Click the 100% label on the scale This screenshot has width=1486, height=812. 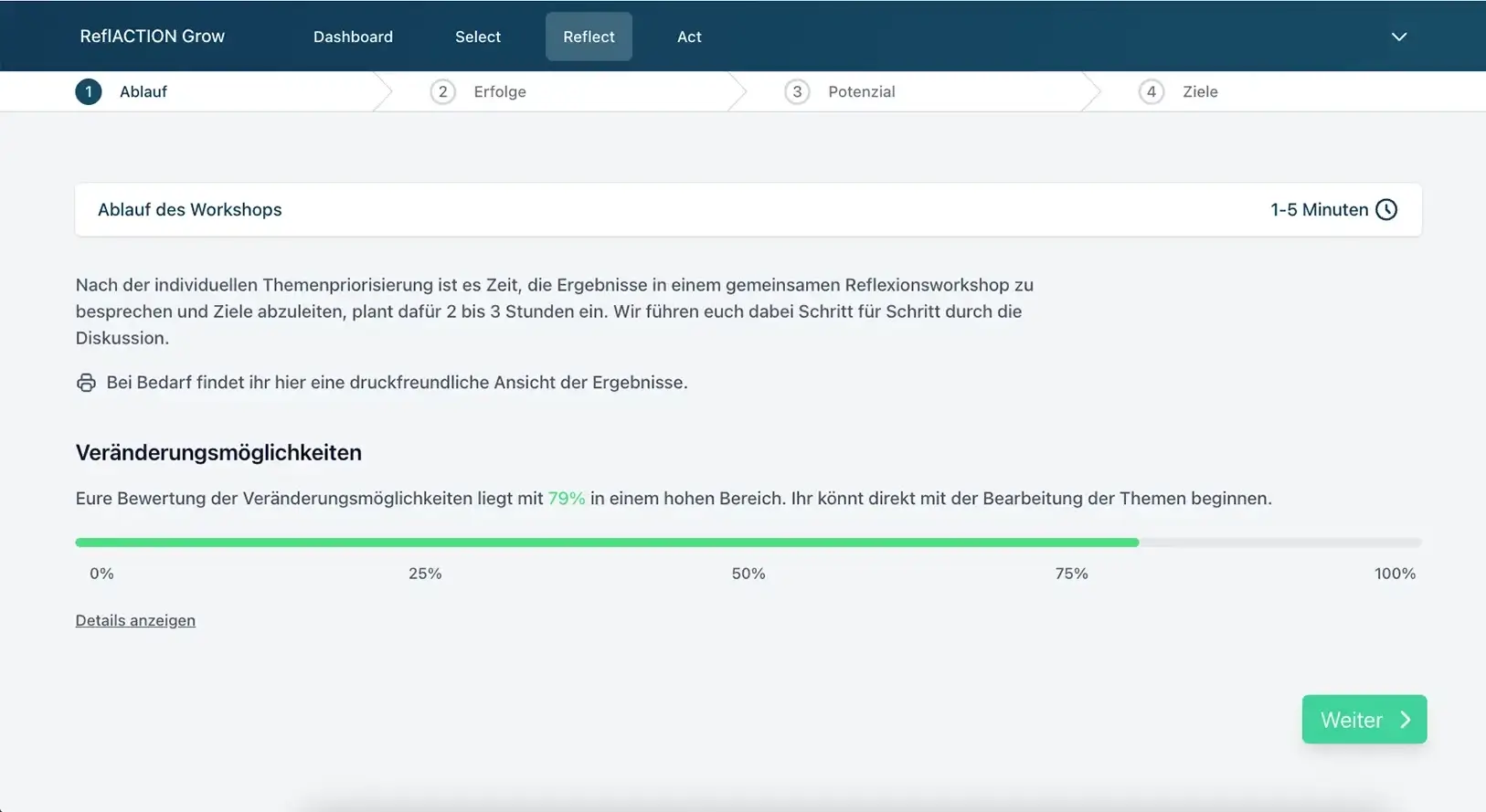point(1395,574)
